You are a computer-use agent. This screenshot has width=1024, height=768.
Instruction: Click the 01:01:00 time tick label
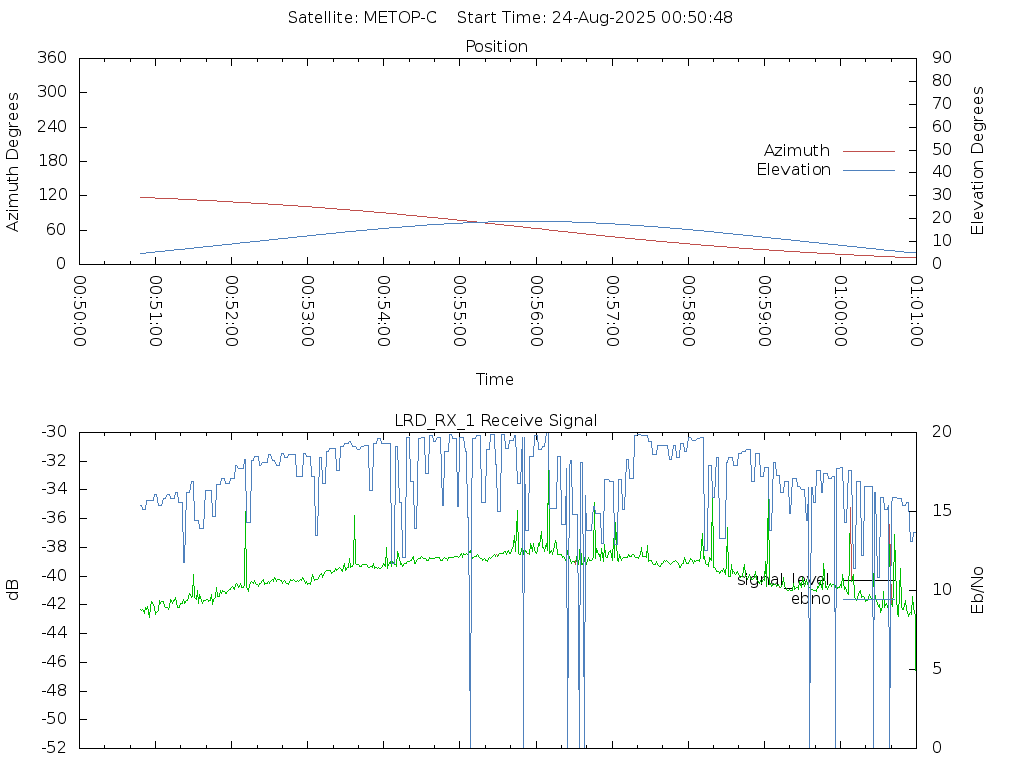916,311
